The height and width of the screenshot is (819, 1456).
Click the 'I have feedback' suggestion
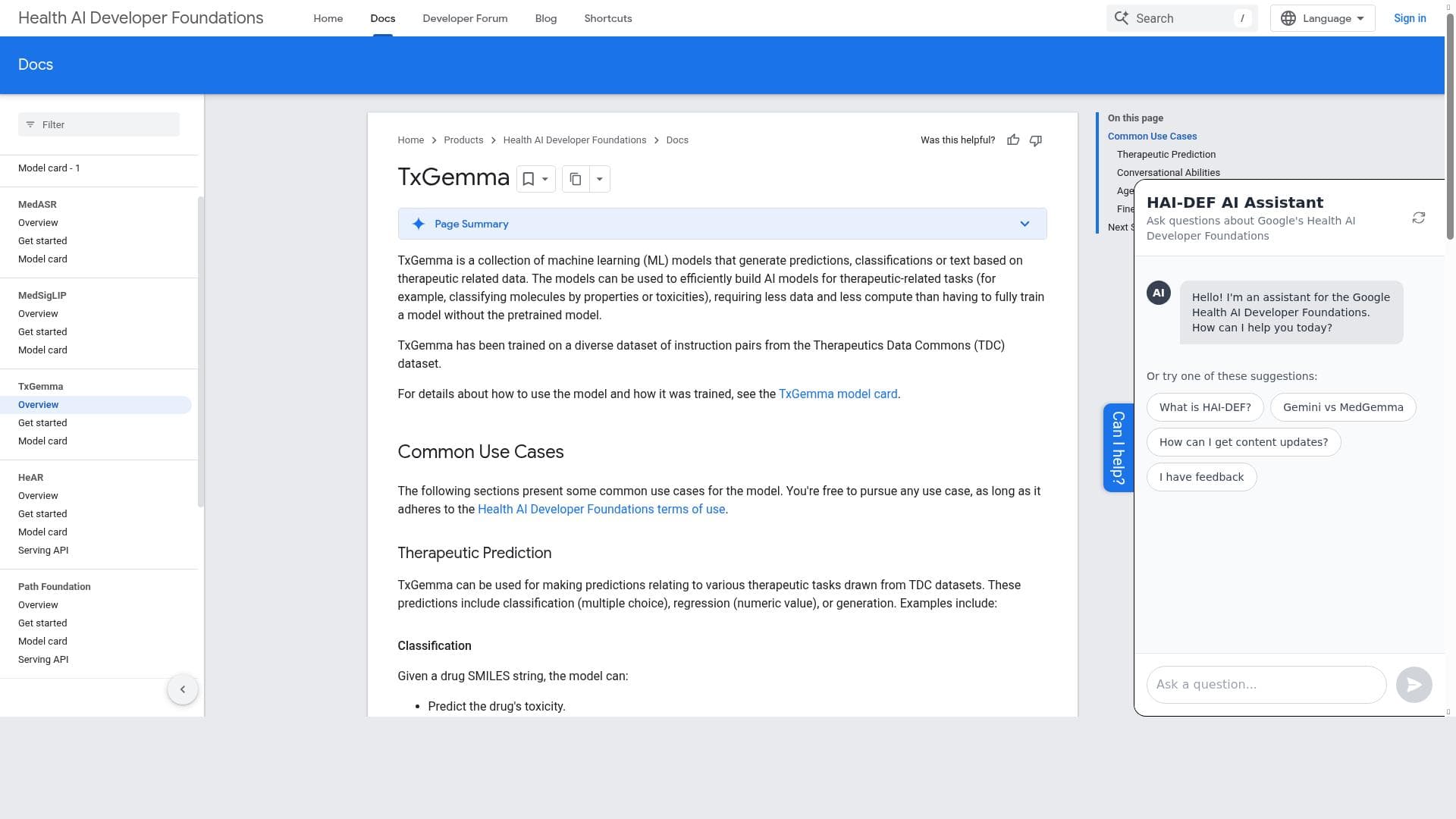pyautogui.click(x=1201, y=477)
